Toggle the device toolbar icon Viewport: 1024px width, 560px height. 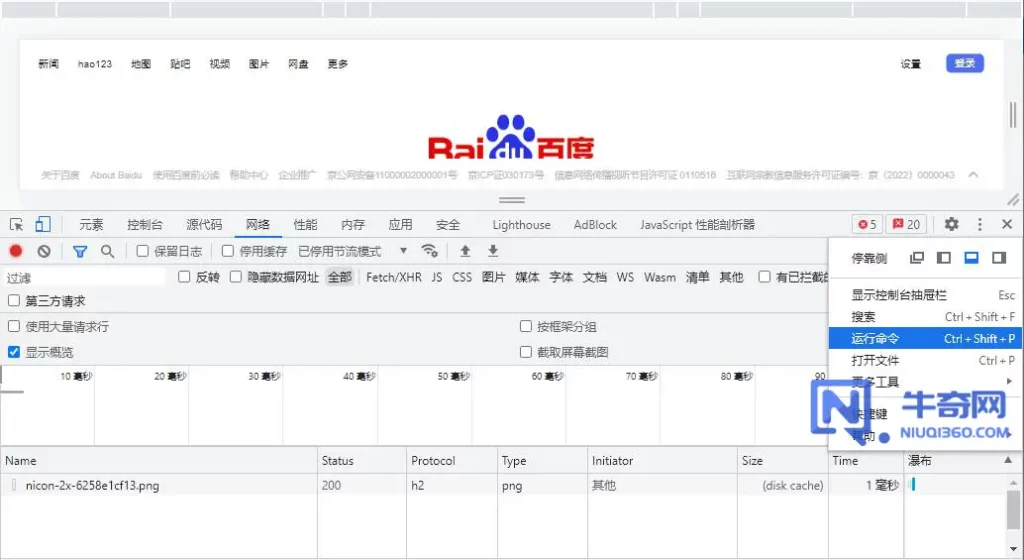click(x=43, y=225)
